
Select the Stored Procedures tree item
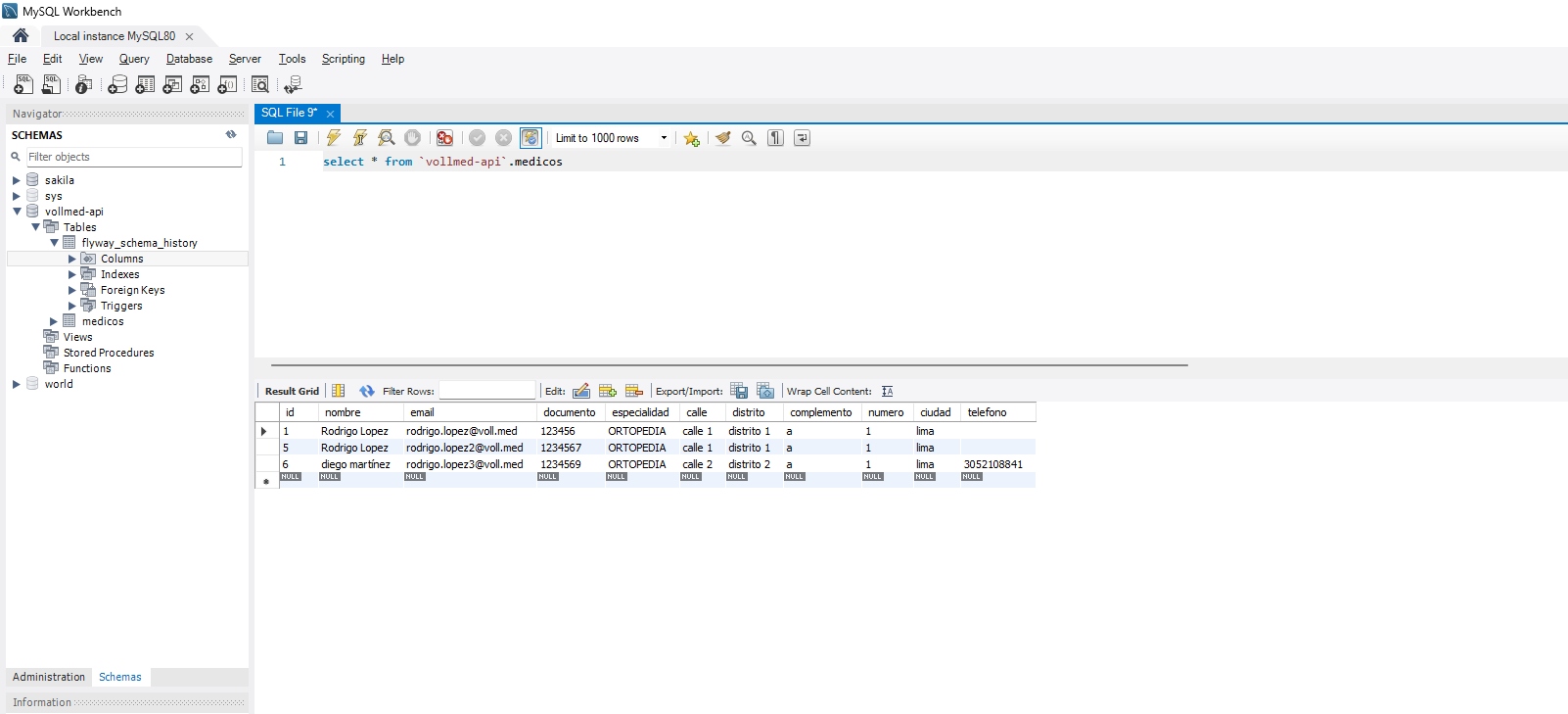[109, 353]
